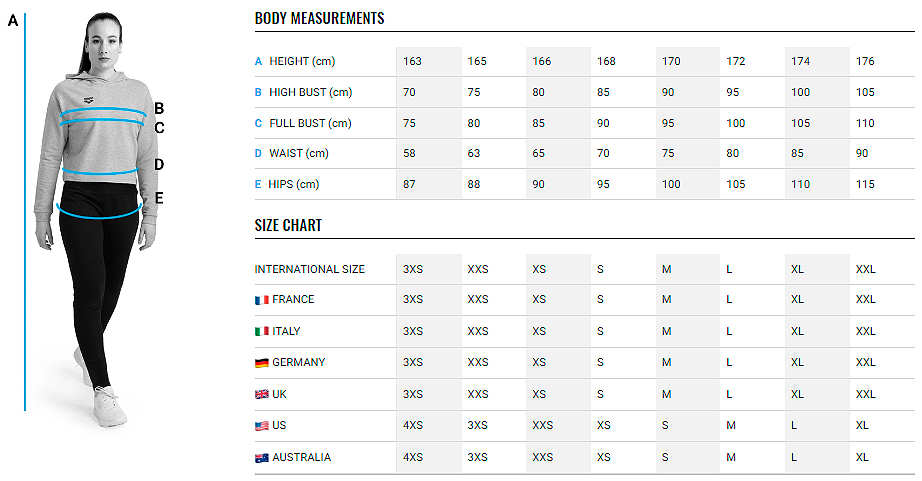This screenshot has width=922, height=481.
Task: Click the Italy flag icon
Action: (x=262, y=332)
